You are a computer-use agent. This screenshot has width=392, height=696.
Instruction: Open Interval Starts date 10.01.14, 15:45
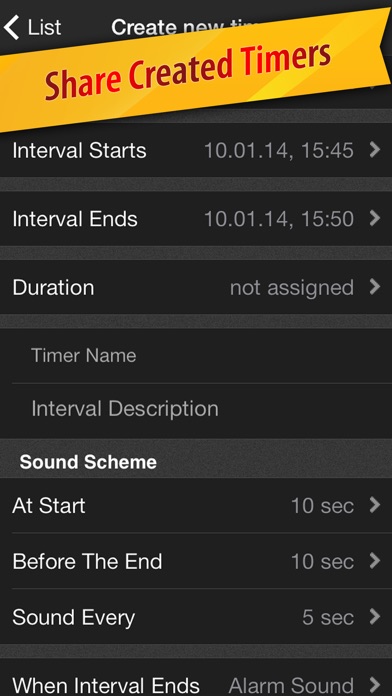[278, 150]
